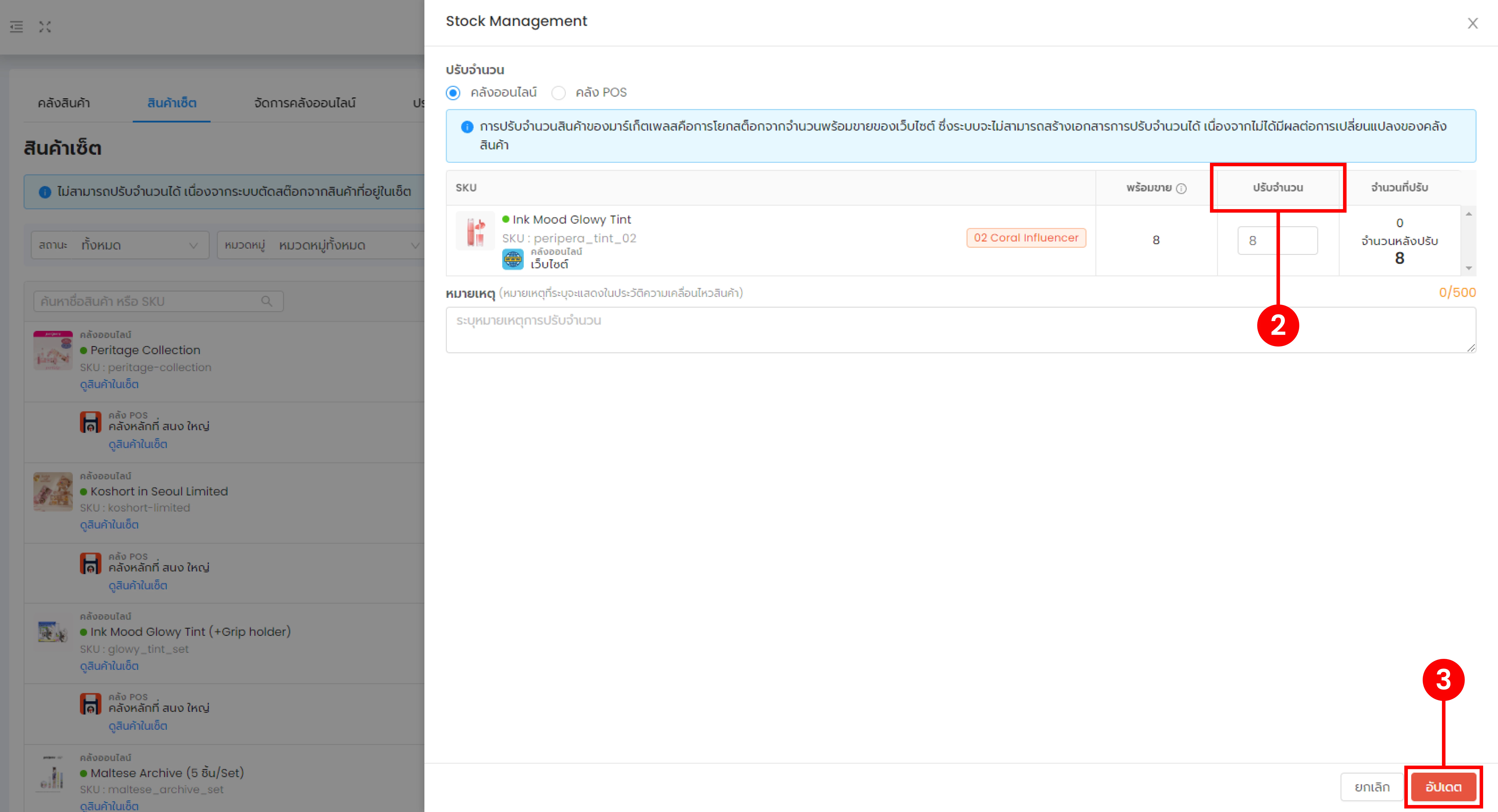Click the Stock Management panel title
Screen dimensions: 1498x812
[x=516, y=21]
